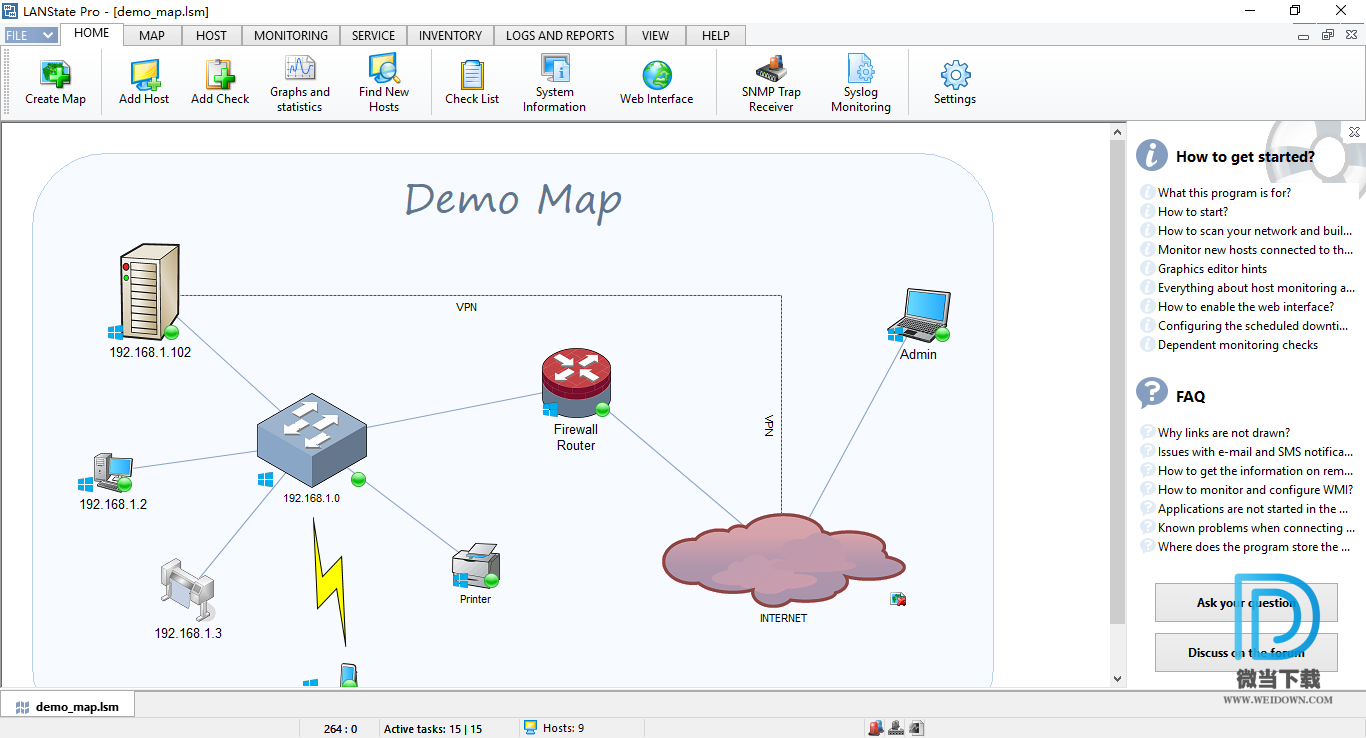Switch to the MONITORING ribbon tab
The image size is (1366, 738).
290,35
